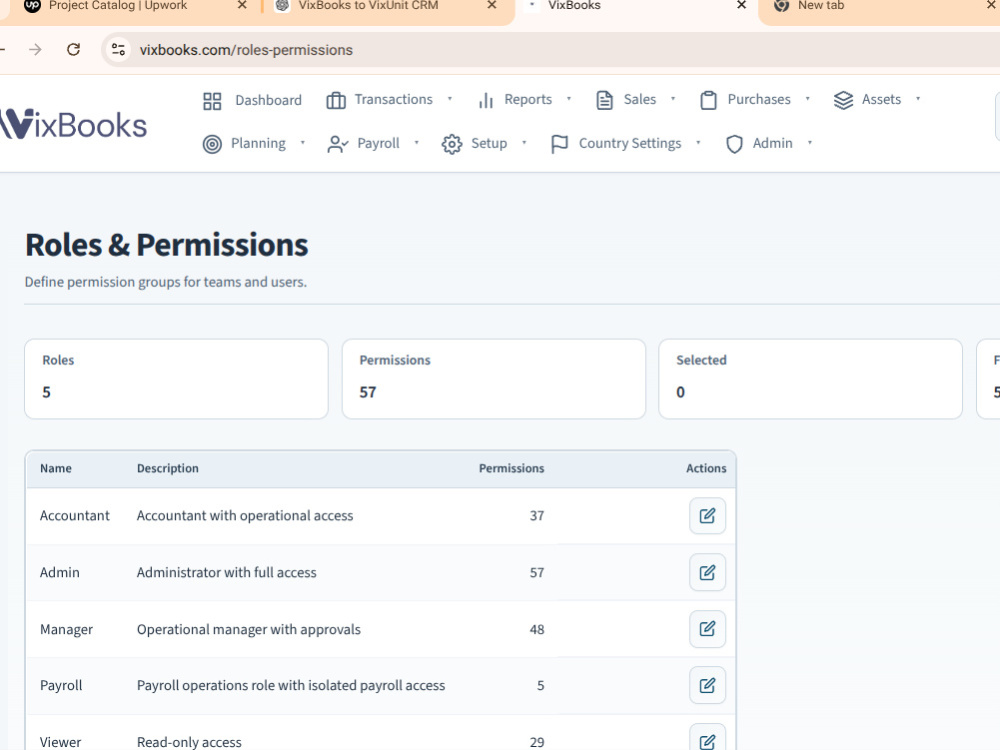This screenshot has width=1000, height=750.
Task: Click the Permissions summary card
Action: tap(494, 379)
